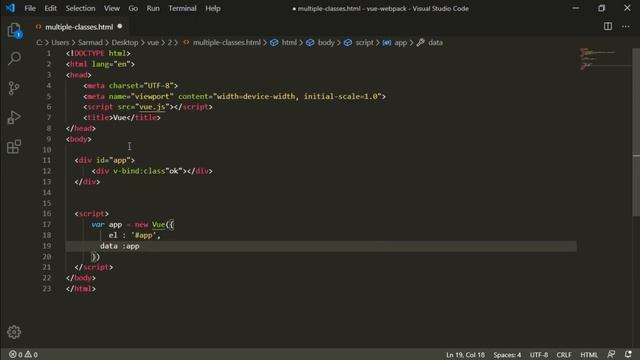Click the html breadcrumb symbol

coord(289,42)
